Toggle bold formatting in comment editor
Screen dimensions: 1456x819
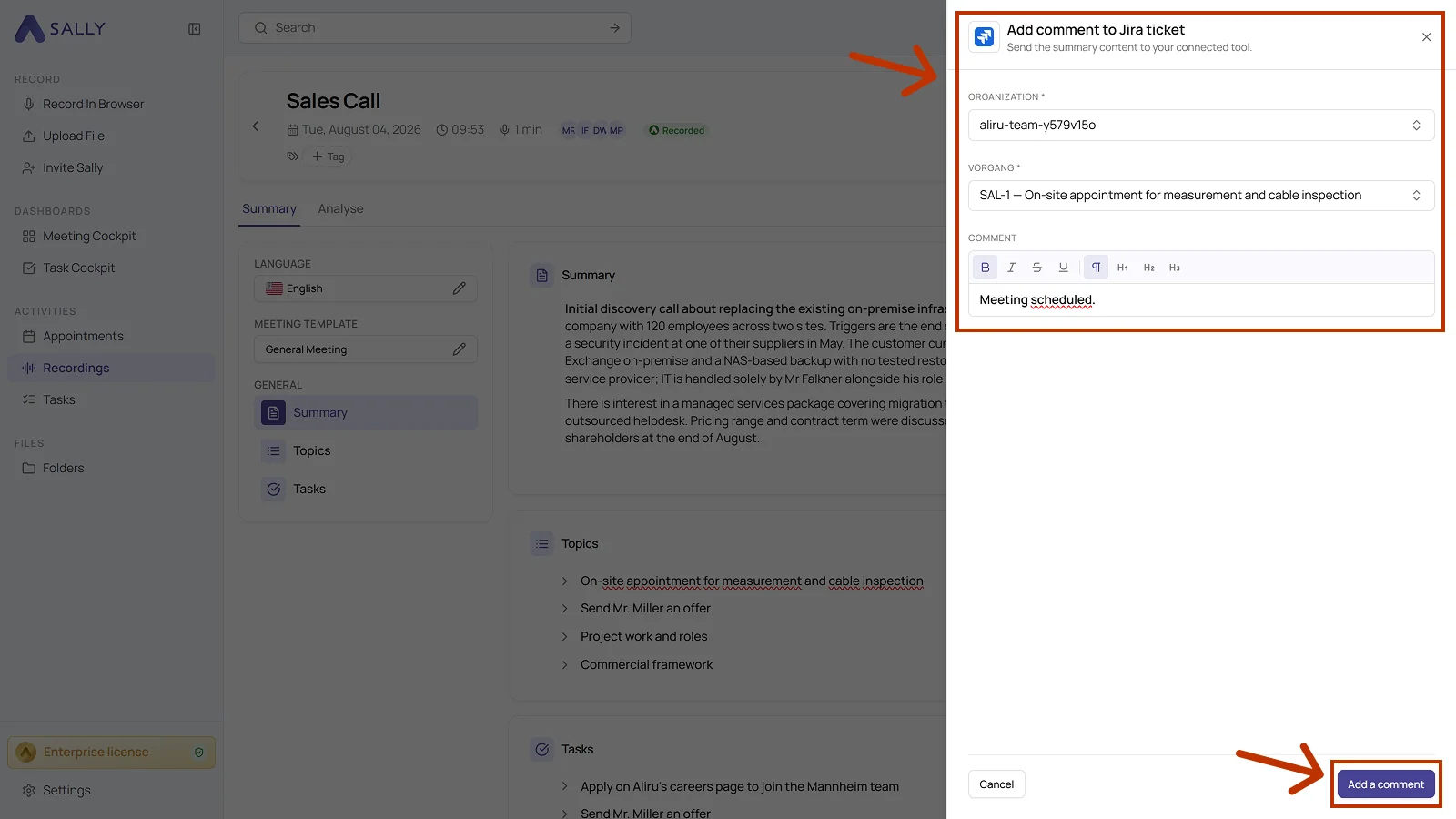985,268
